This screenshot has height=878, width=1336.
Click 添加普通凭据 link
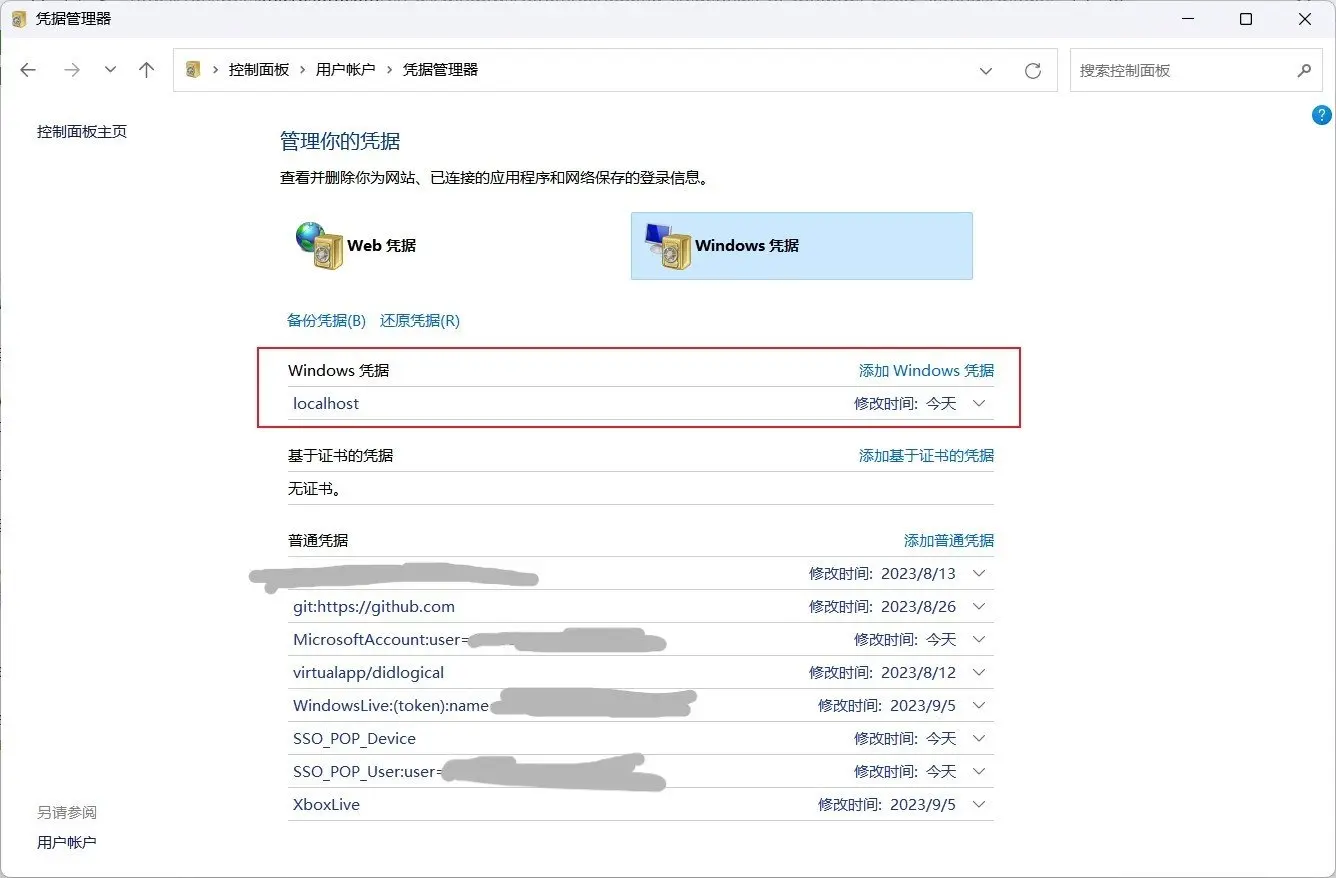pos(948,541)
